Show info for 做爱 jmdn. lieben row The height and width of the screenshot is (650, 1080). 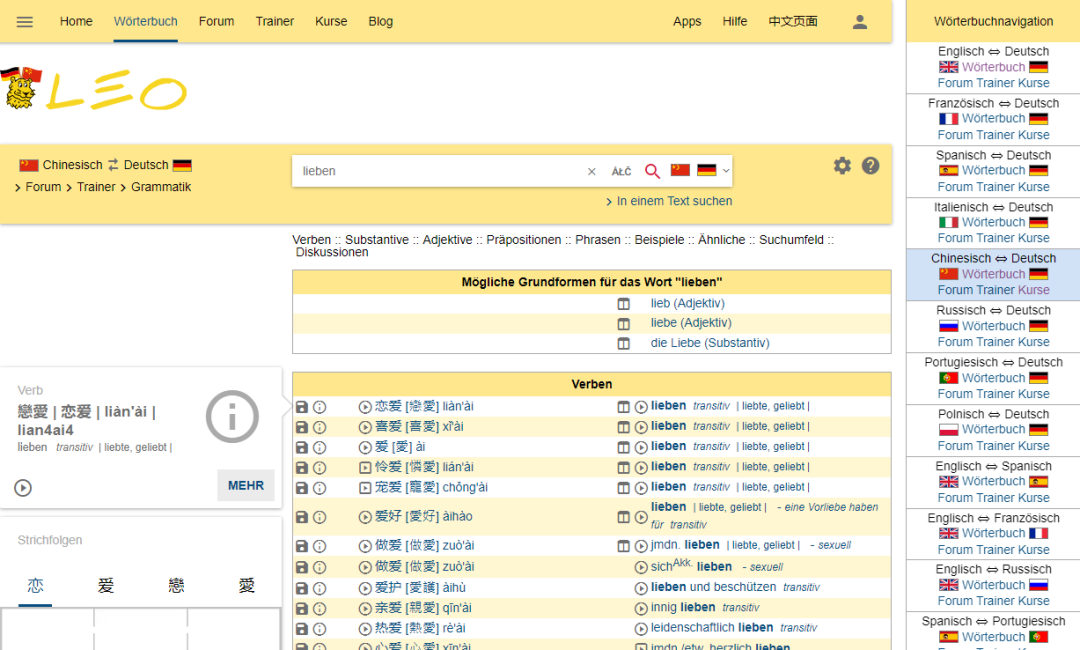[x=320, y=546]
